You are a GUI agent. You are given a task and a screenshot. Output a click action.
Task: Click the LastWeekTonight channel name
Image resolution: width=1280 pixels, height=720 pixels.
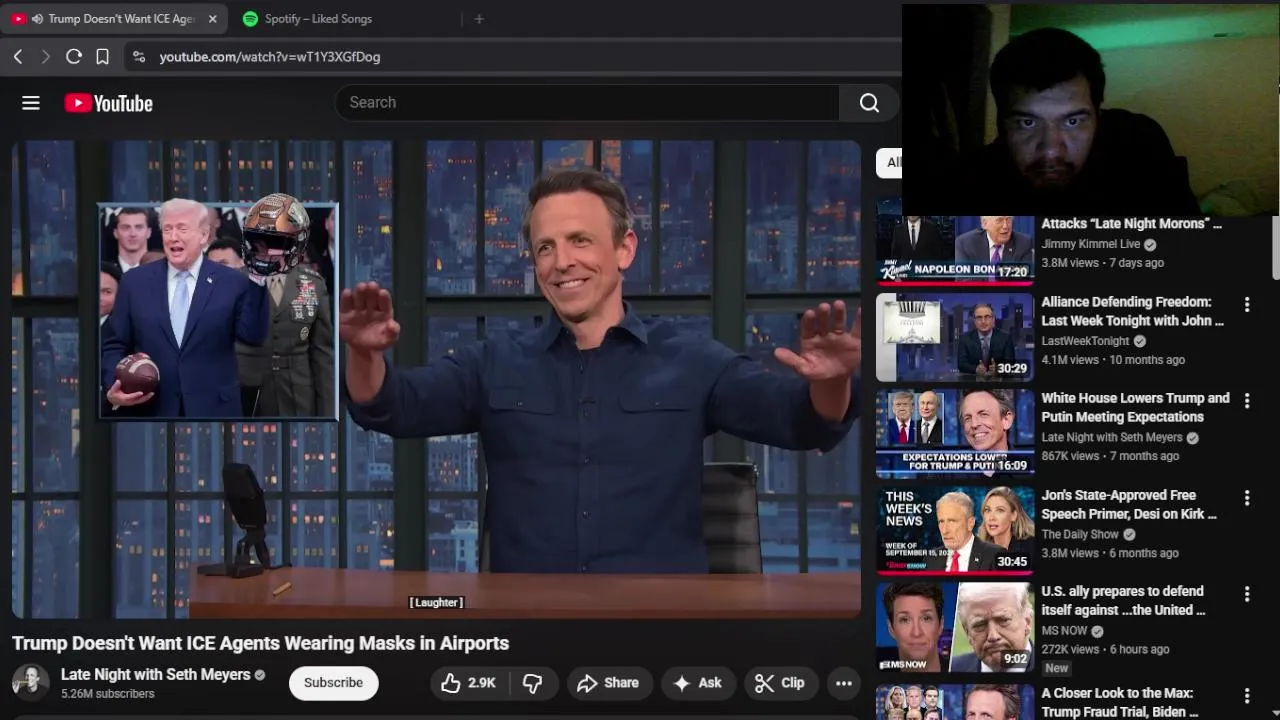coord(1086,341)
